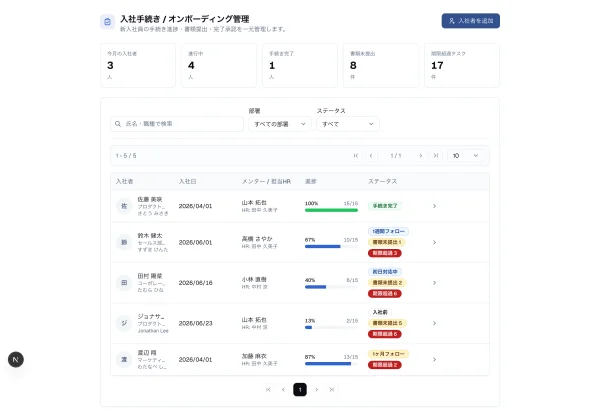Click the 書類未提出 5 badge
This screenshot has height=420, width=600.
click(x=387, y=323)
